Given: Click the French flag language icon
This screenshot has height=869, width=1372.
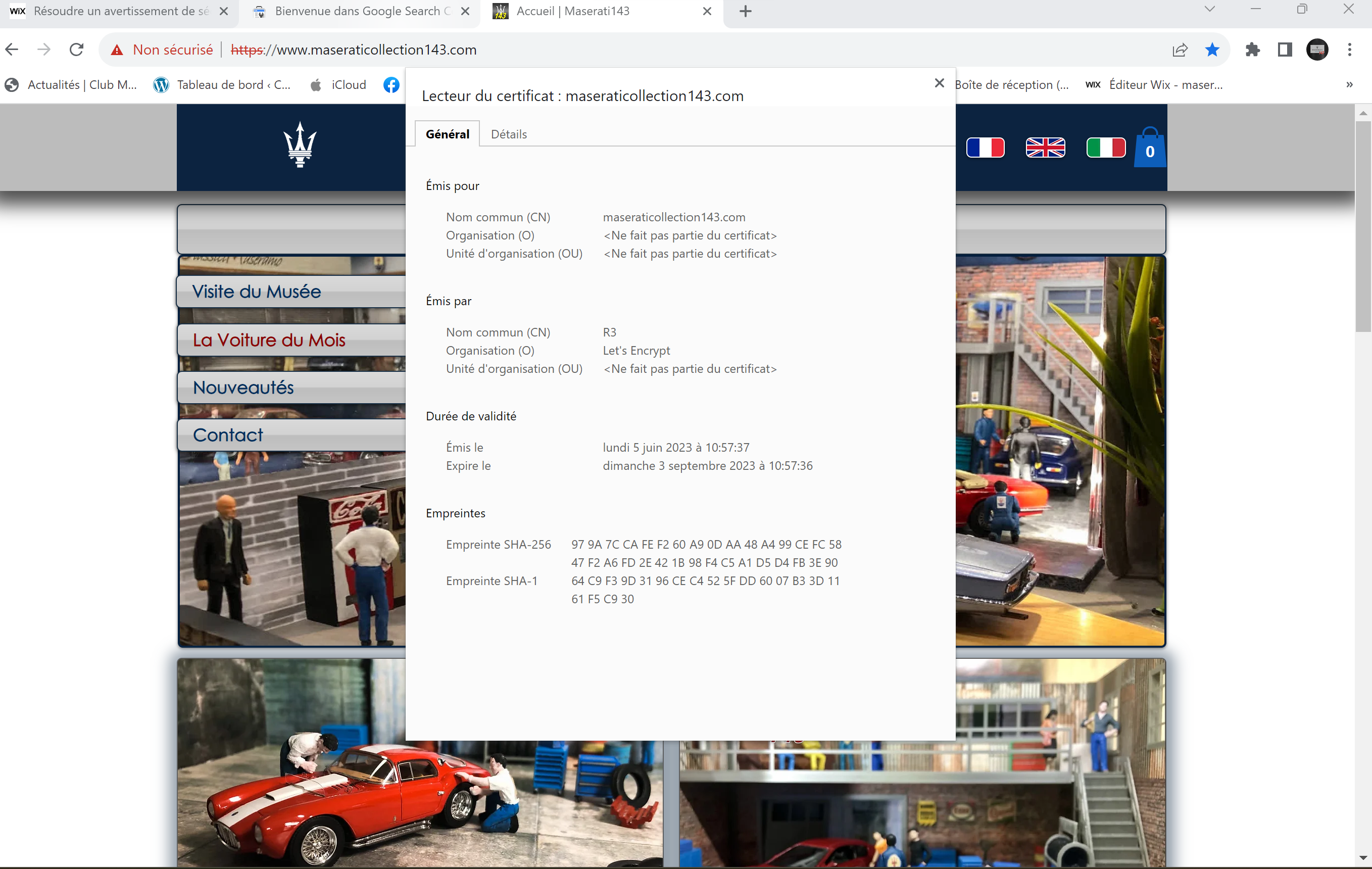Looking at the screenshot, I should (x=985, y=148).
